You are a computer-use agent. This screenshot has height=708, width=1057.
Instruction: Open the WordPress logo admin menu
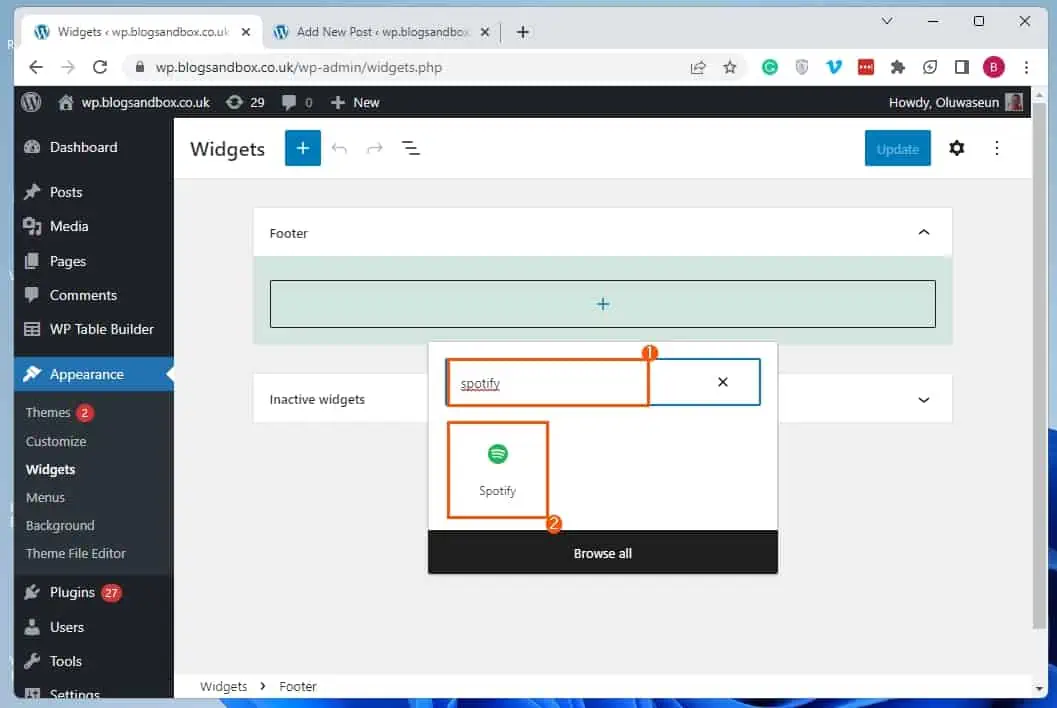(x=31, y=102)
